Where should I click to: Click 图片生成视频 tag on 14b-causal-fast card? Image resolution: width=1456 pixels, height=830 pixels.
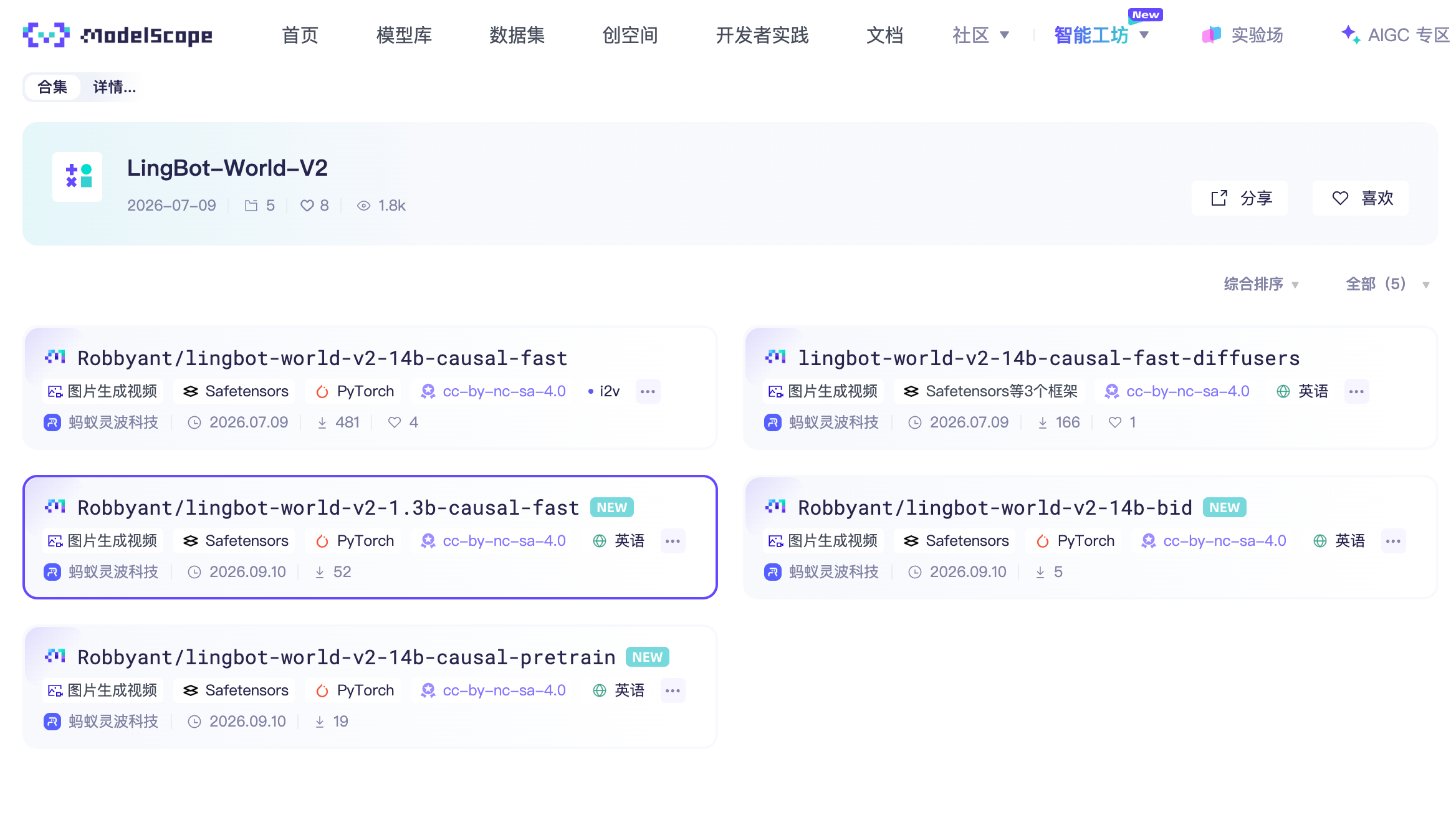point(103,391)
